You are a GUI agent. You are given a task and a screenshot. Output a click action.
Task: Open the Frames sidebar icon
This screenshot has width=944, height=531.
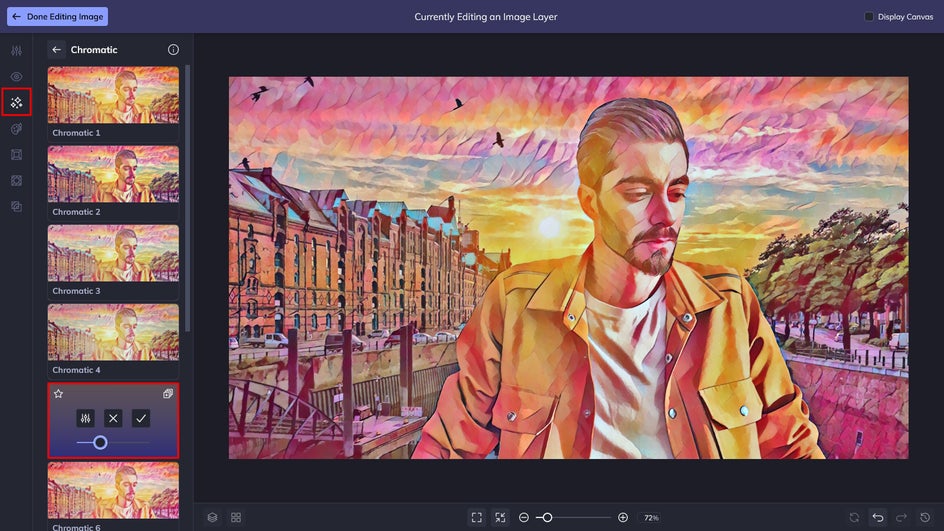(x=16, y=155)
